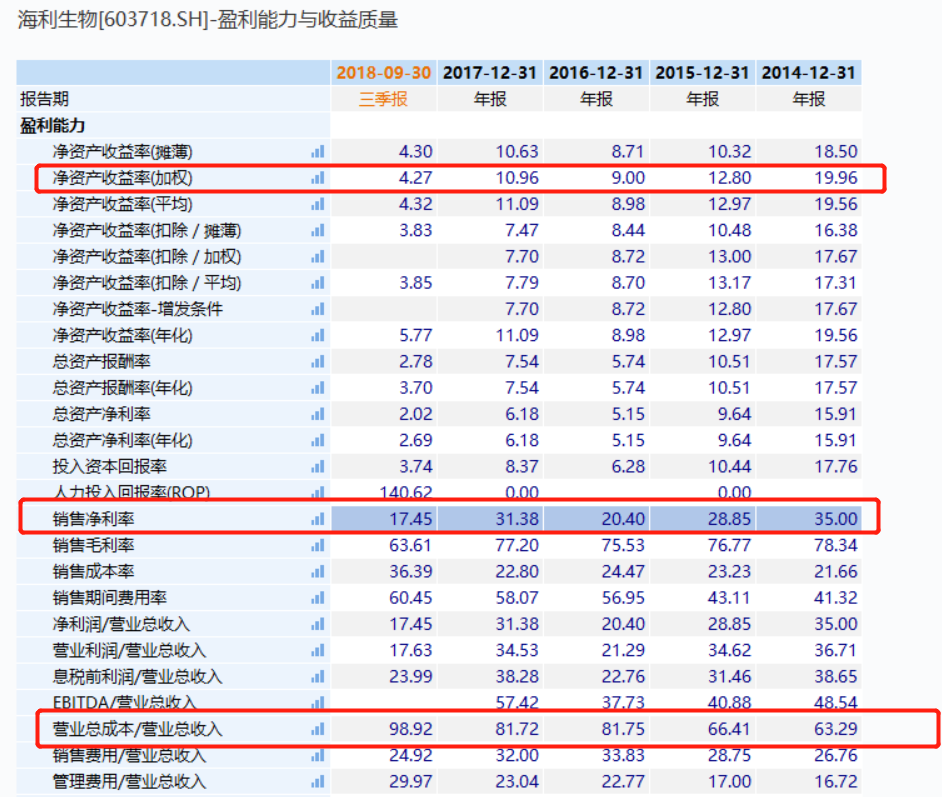Open chart icon for 销售费用/营业总收入 row
The height and width of the screenshot is (797, 942).
coord(318,755)
